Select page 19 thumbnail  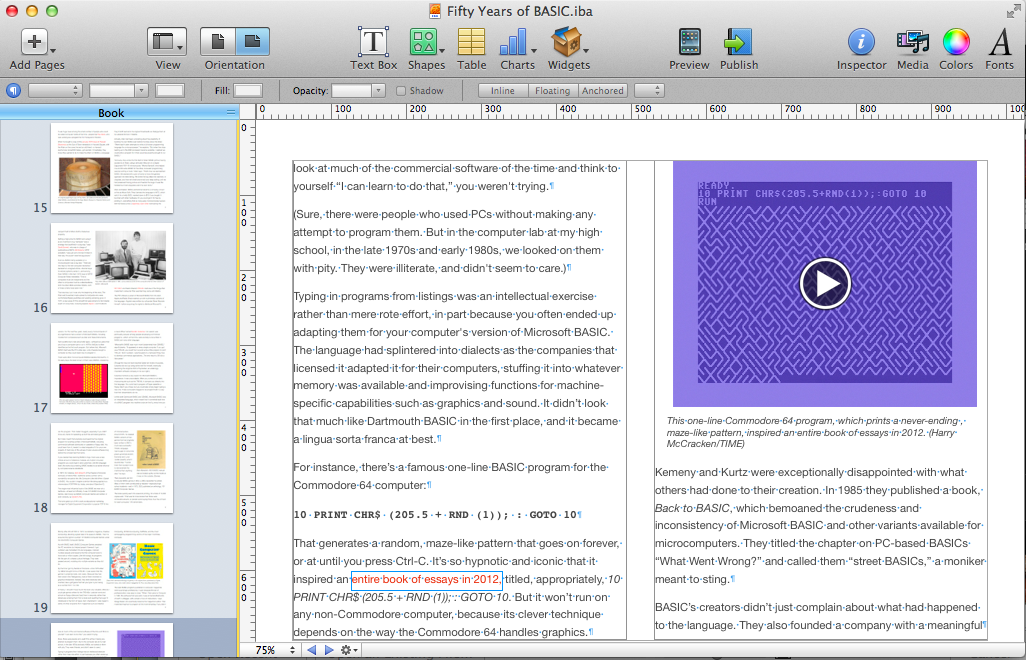(x=112, y=568)
